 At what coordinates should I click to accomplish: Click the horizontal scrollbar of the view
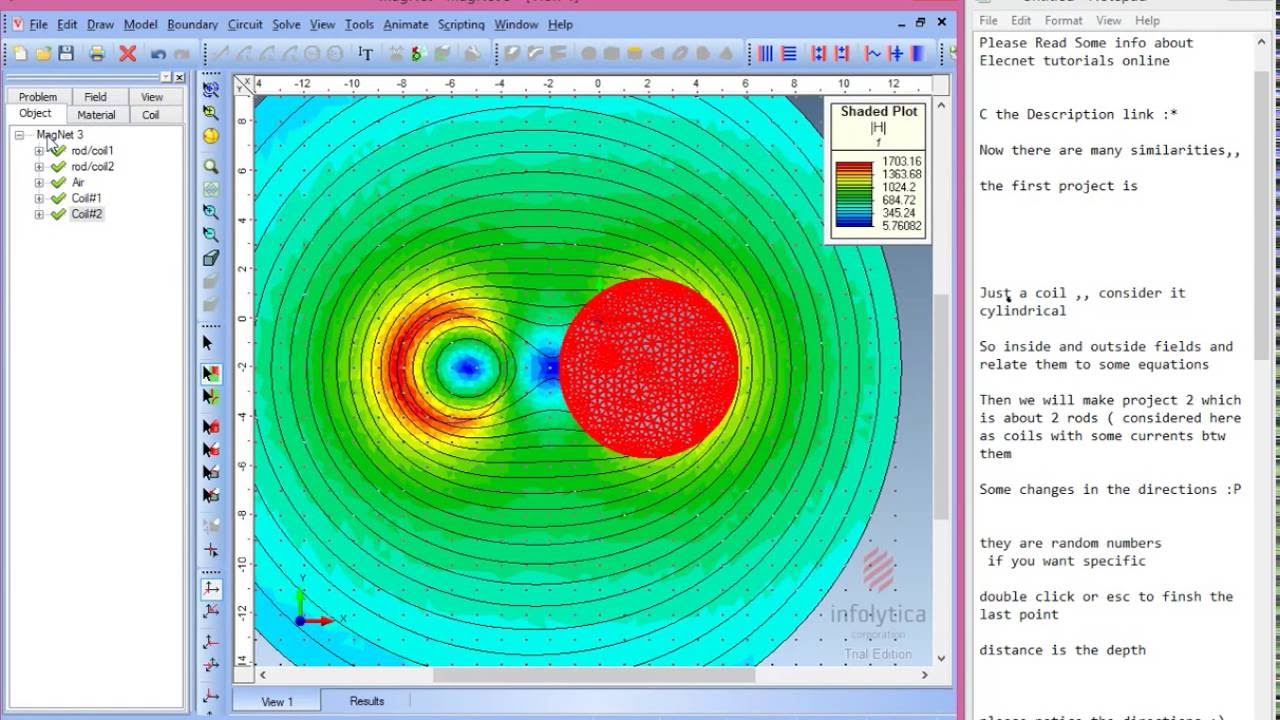pyautogui.click(x=594, y=675)
